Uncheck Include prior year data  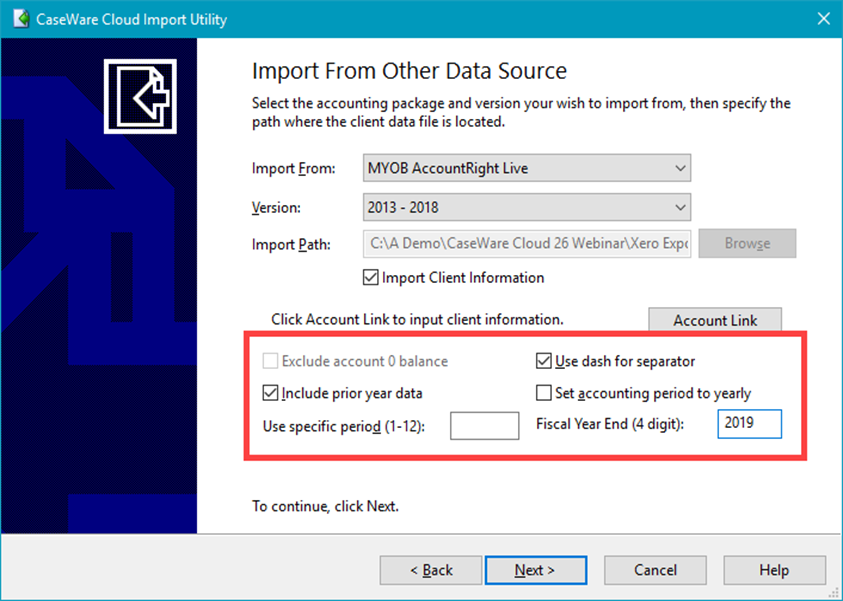(x=270, y=393)
